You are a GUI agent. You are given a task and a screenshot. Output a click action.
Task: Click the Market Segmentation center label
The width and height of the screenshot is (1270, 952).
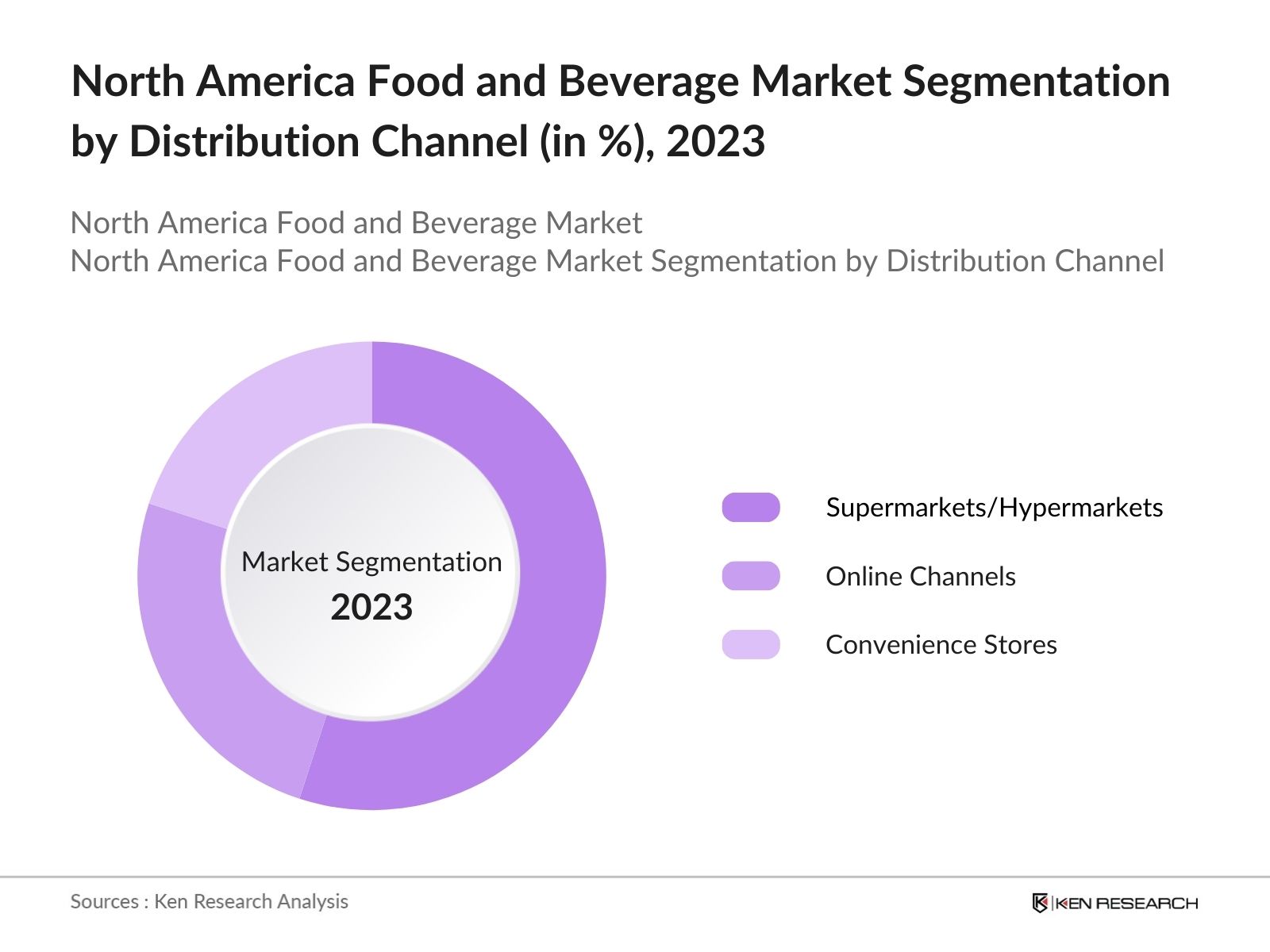coord(371,562)
